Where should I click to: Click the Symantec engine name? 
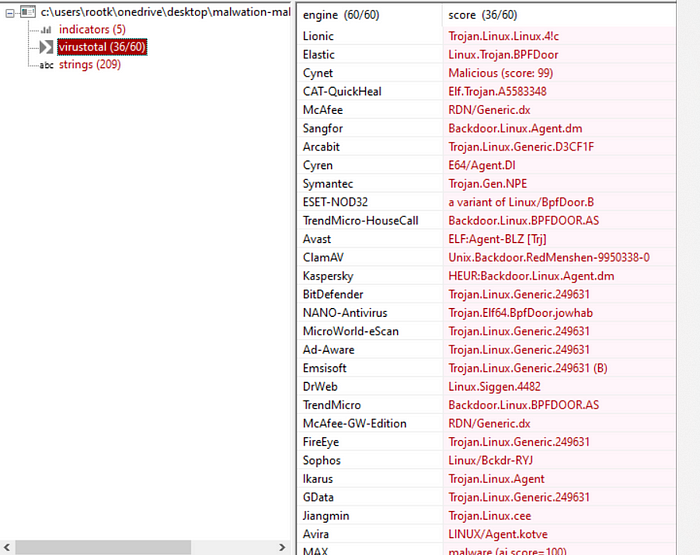point(328,184)
